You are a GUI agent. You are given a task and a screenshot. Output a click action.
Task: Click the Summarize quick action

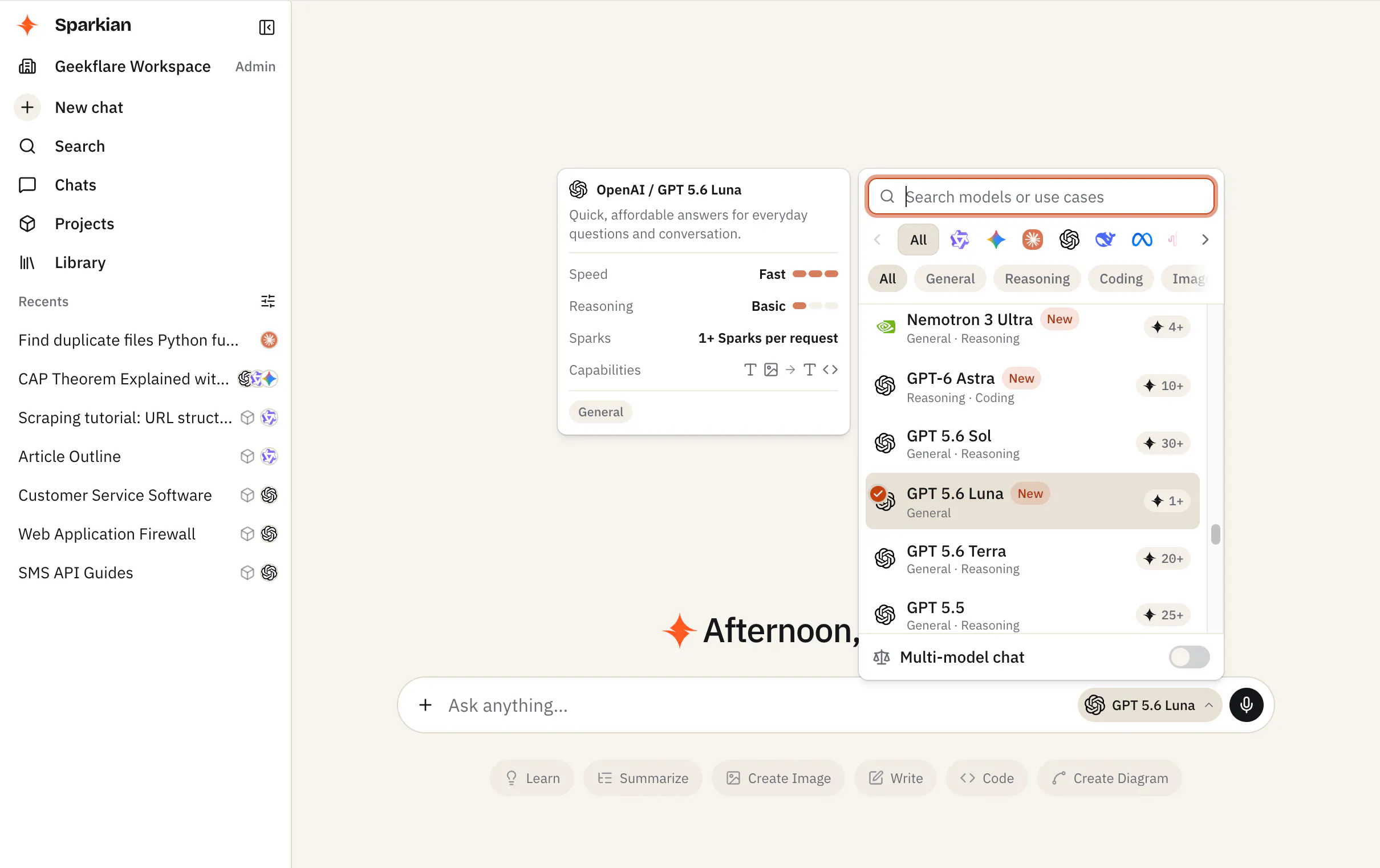click(x=643, y=778)
